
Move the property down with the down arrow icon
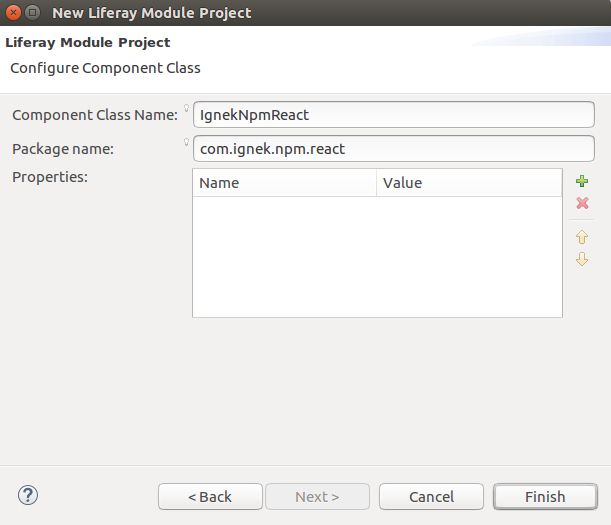582,259
